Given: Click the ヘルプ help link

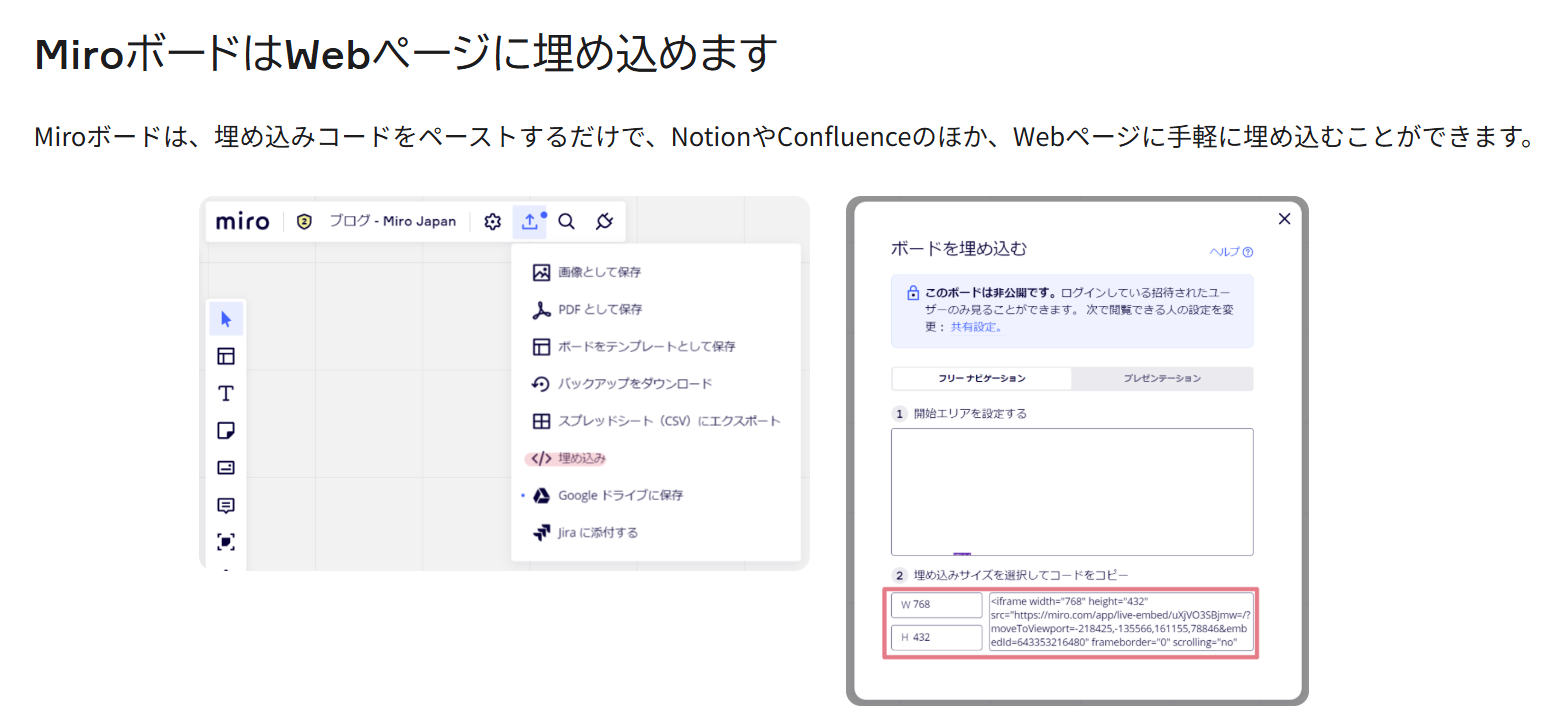Looking at the screenshot, I should tap(1230, 252).
